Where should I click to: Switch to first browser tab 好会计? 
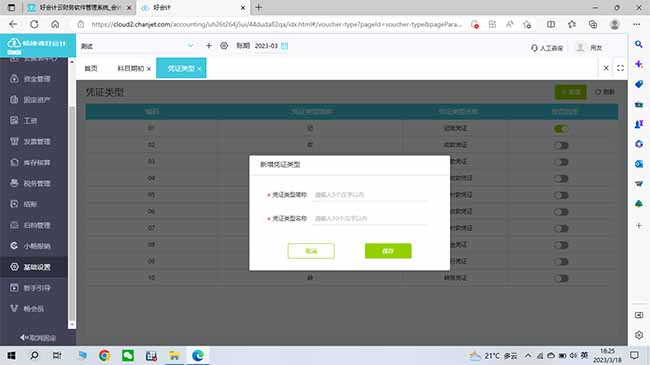pos(79,7)
